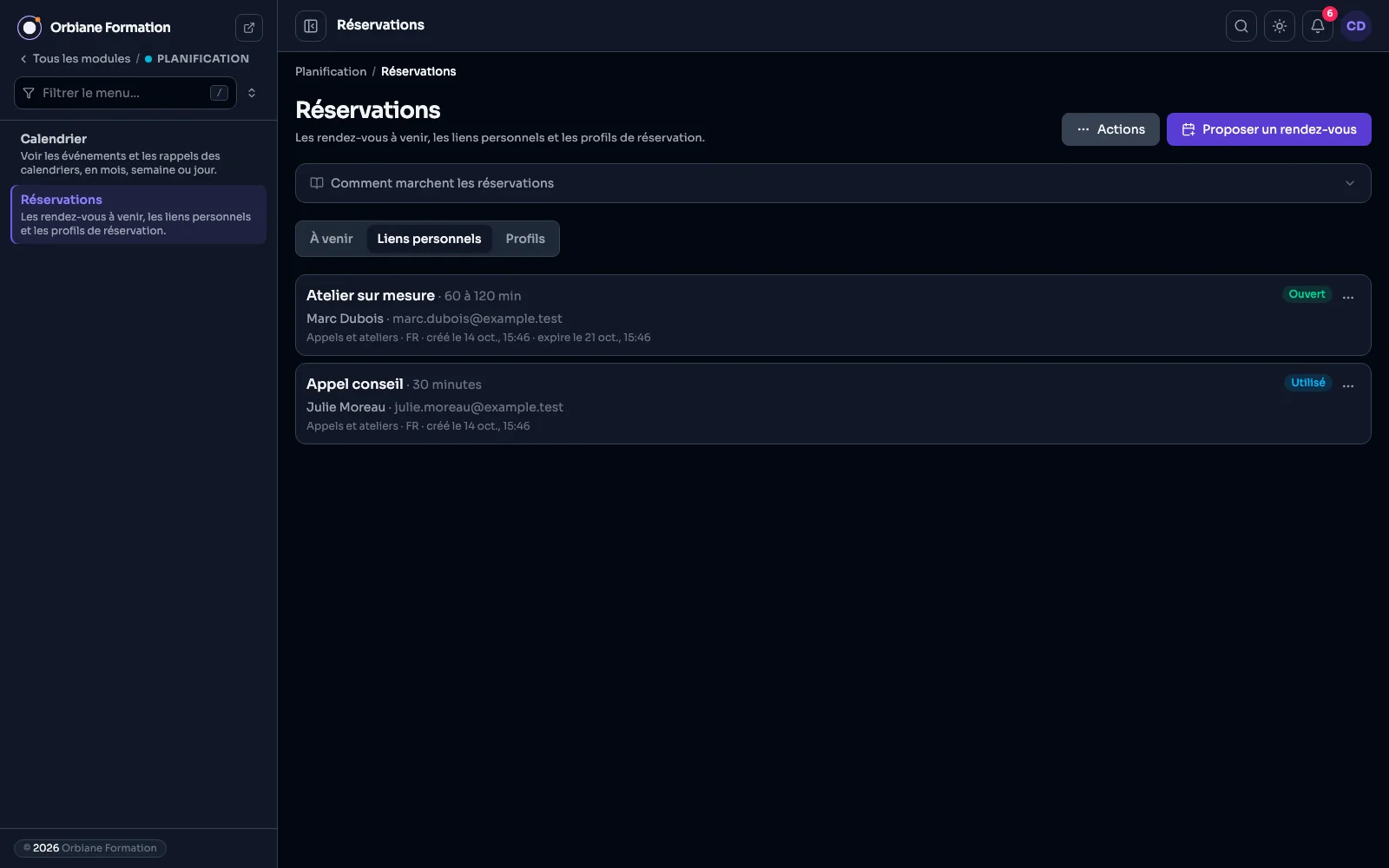Click the Ouvert status badge
1389x868 pixels.
1307,294
